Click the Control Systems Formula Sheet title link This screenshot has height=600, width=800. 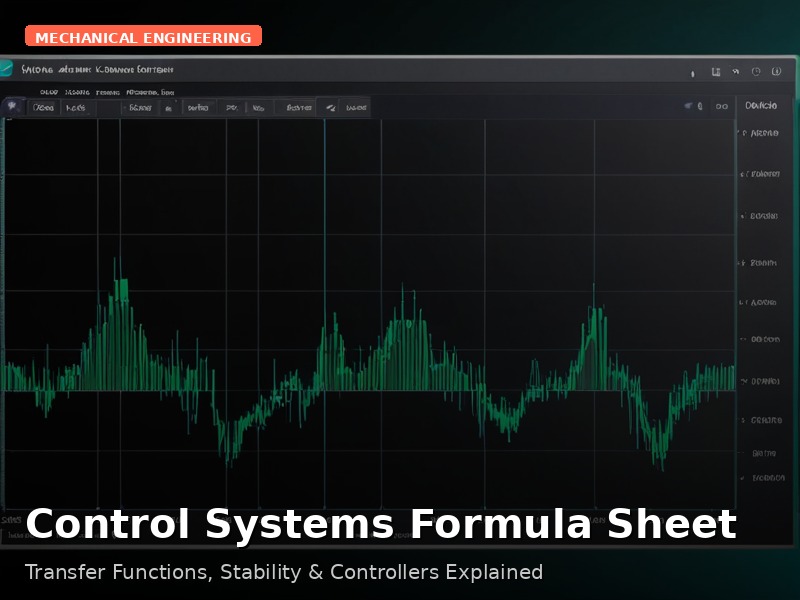(383, 522)
